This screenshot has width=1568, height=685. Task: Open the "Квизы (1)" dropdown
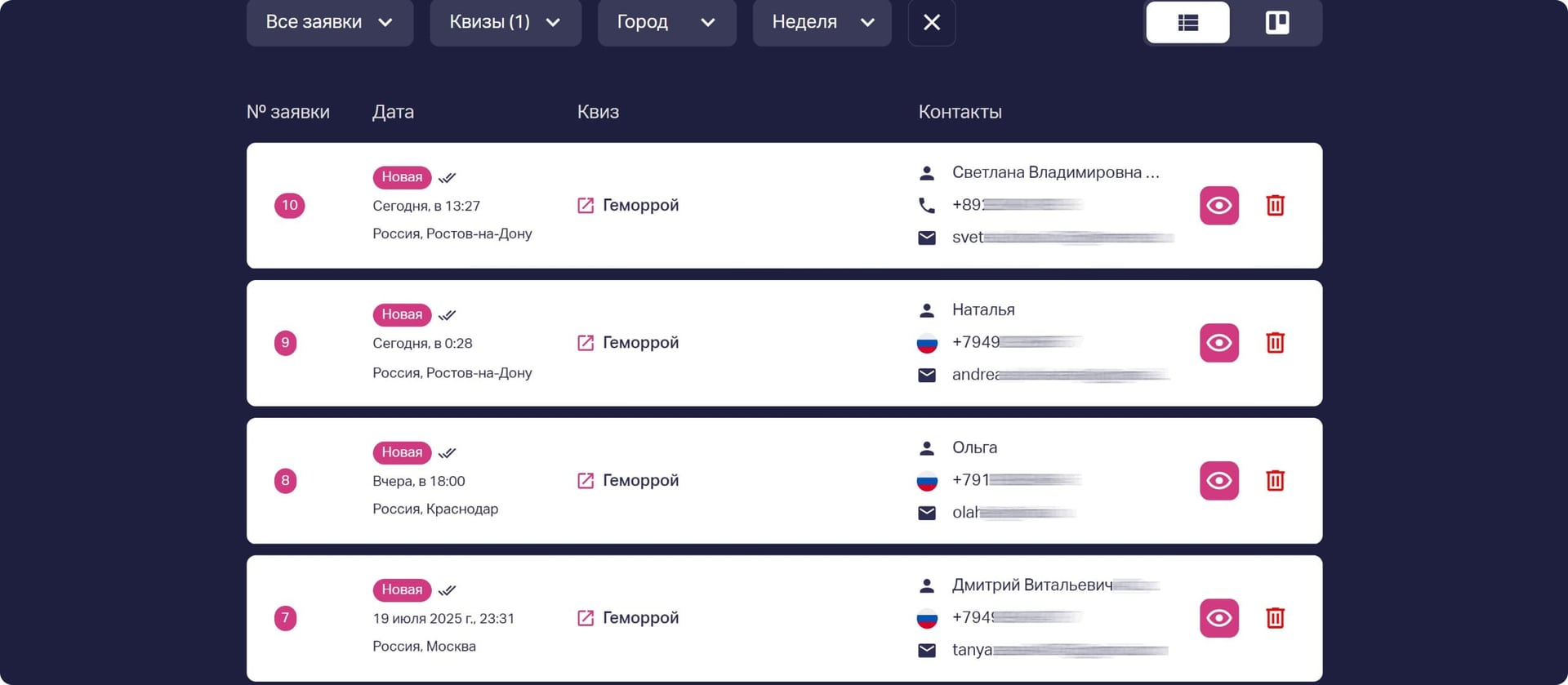coord(505,22)
